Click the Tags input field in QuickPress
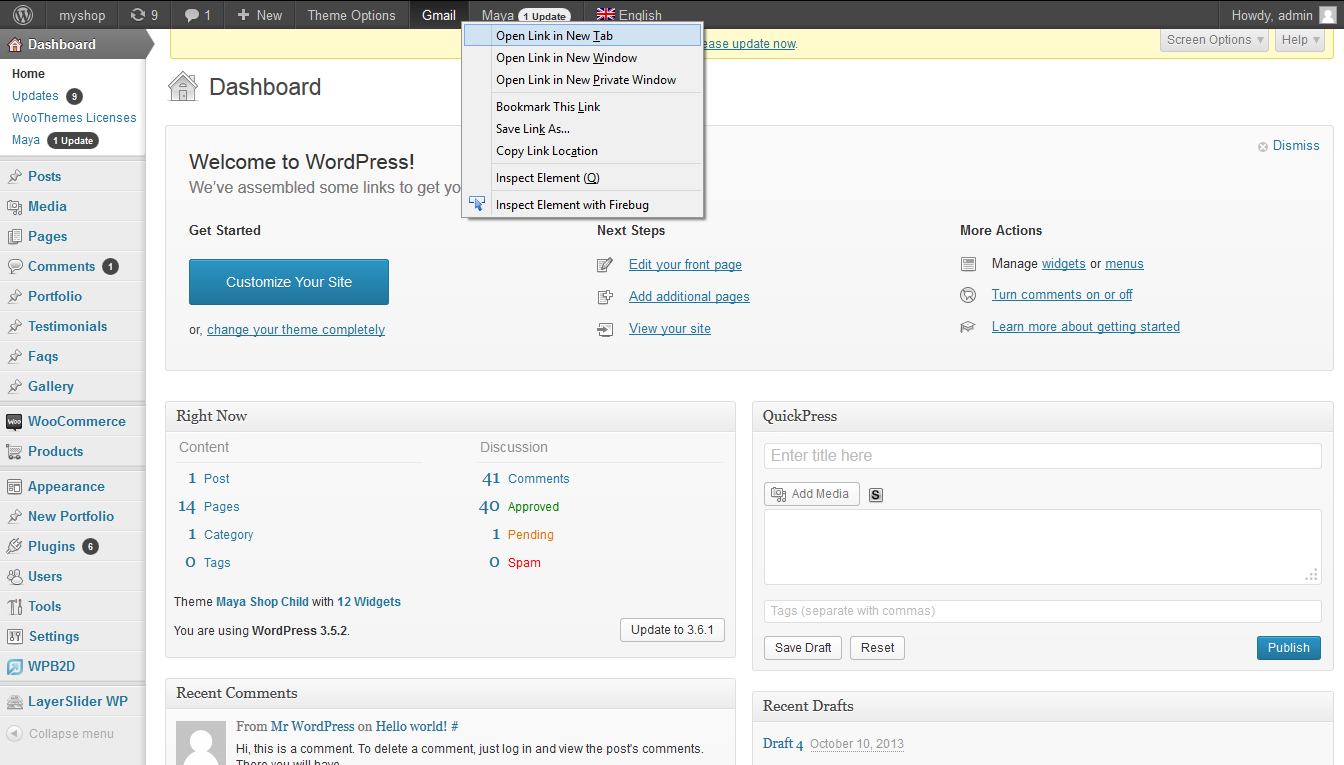 [1043, 611]
